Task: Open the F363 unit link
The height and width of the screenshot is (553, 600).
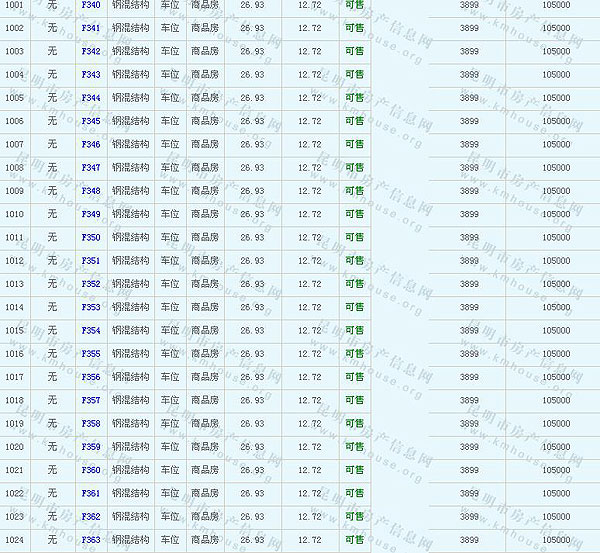Action: [x=90, y=540]
